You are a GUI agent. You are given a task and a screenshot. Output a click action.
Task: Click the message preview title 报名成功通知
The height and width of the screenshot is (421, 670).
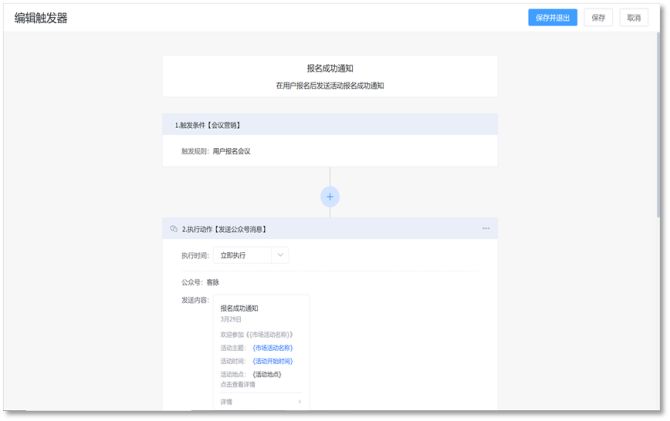239,308
